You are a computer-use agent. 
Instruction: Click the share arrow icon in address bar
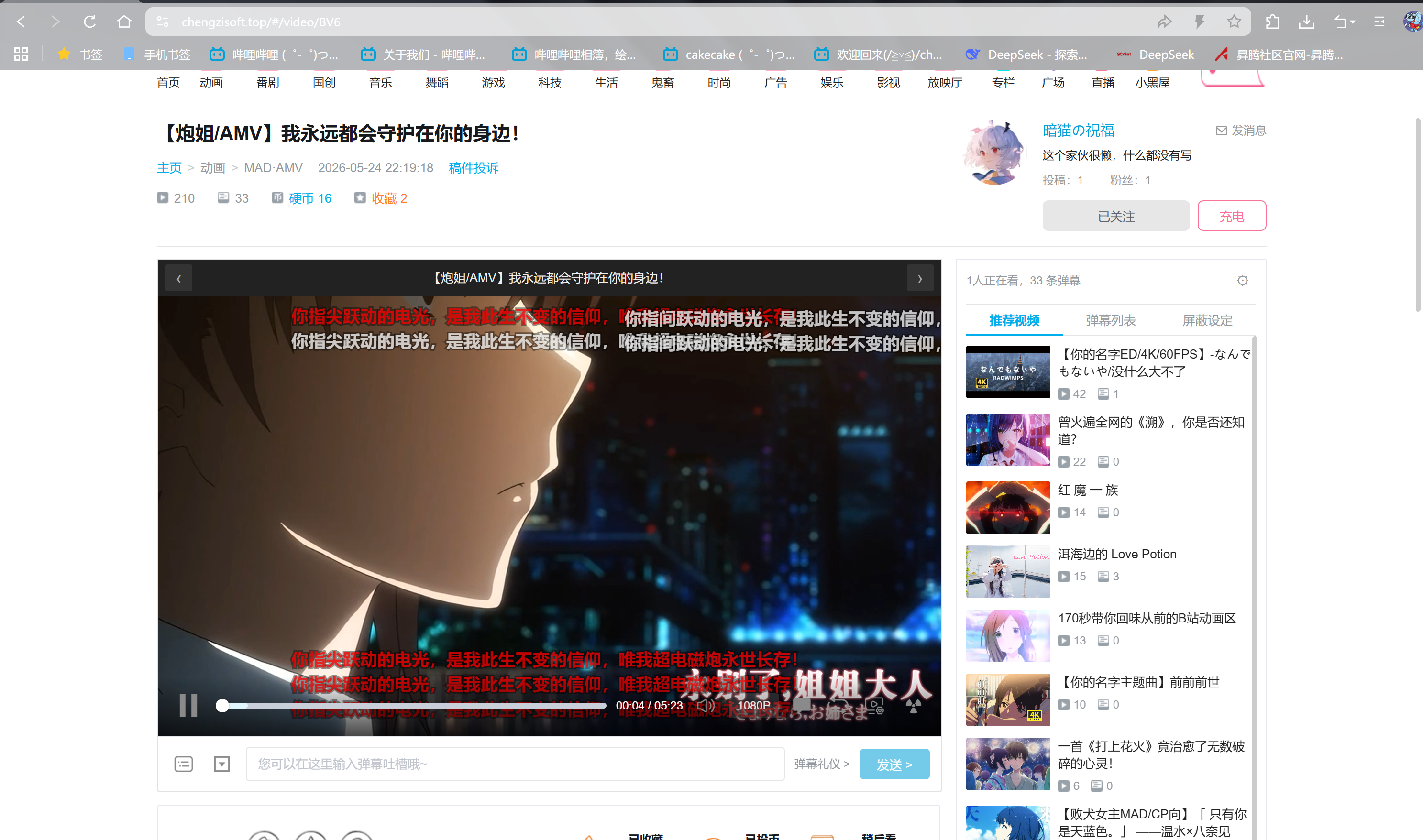point(1164,22)
